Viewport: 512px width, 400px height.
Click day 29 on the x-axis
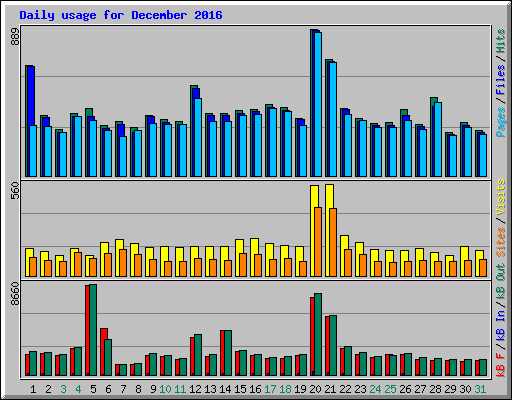450,389
